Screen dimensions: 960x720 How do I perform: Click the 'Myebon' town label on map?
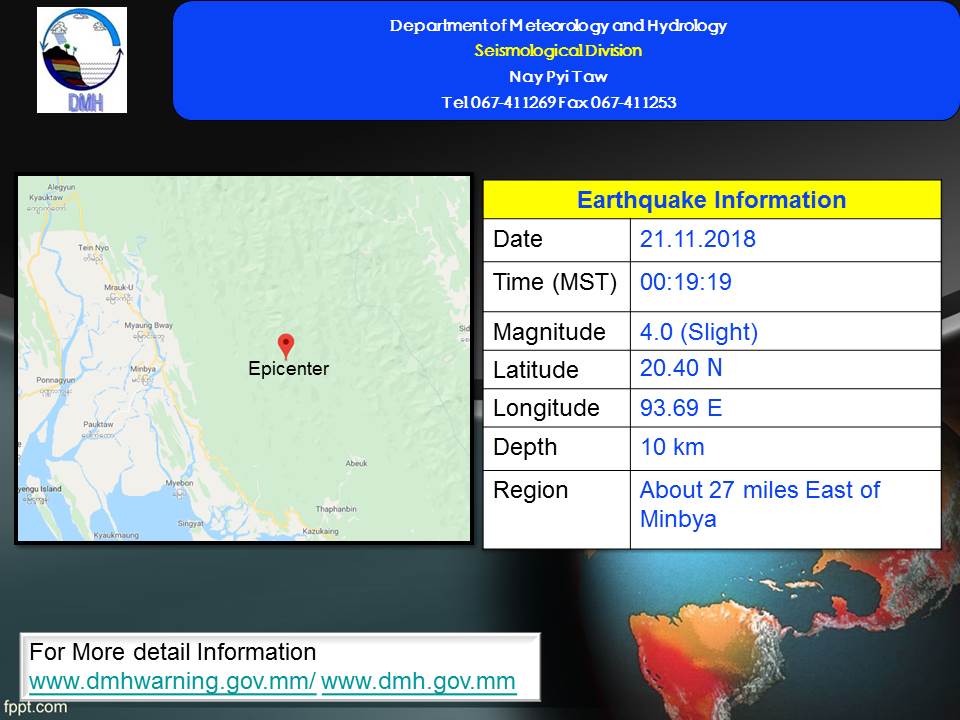pyautogui.click(x=179, y=483)
